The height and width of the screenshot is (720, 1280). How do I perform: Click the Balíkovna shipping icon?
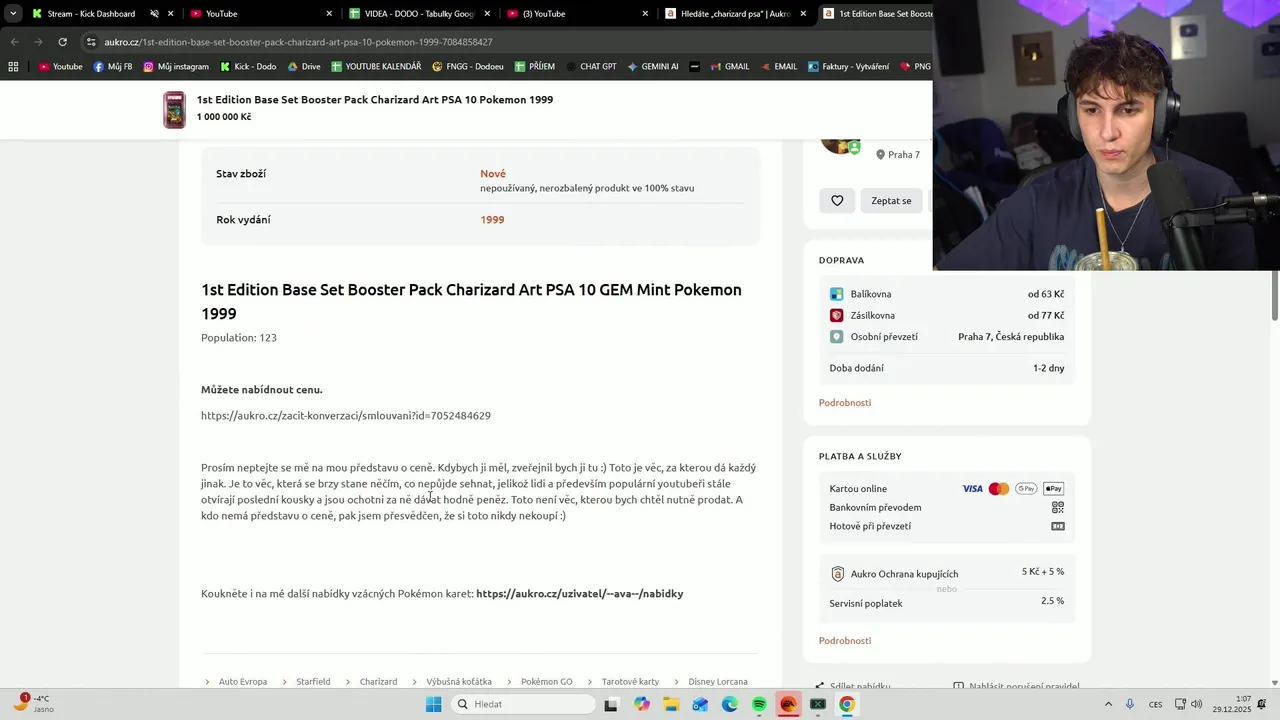pyautogui.click(x=836, y=294)
